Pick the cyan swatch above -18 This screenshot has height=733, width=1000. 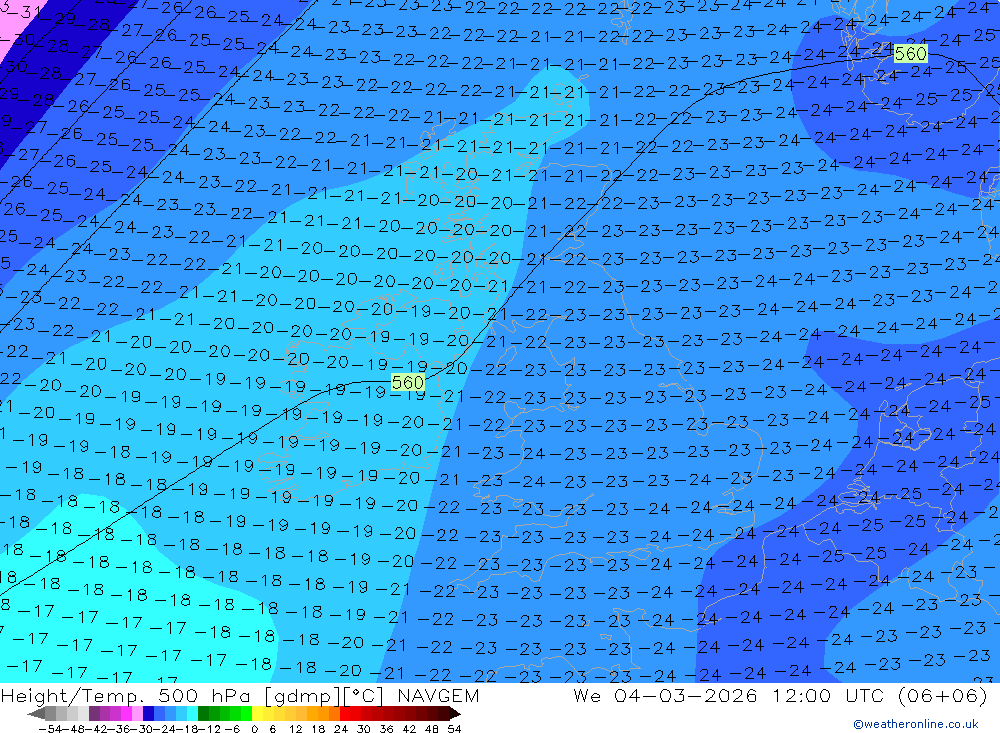pos(193,714)
